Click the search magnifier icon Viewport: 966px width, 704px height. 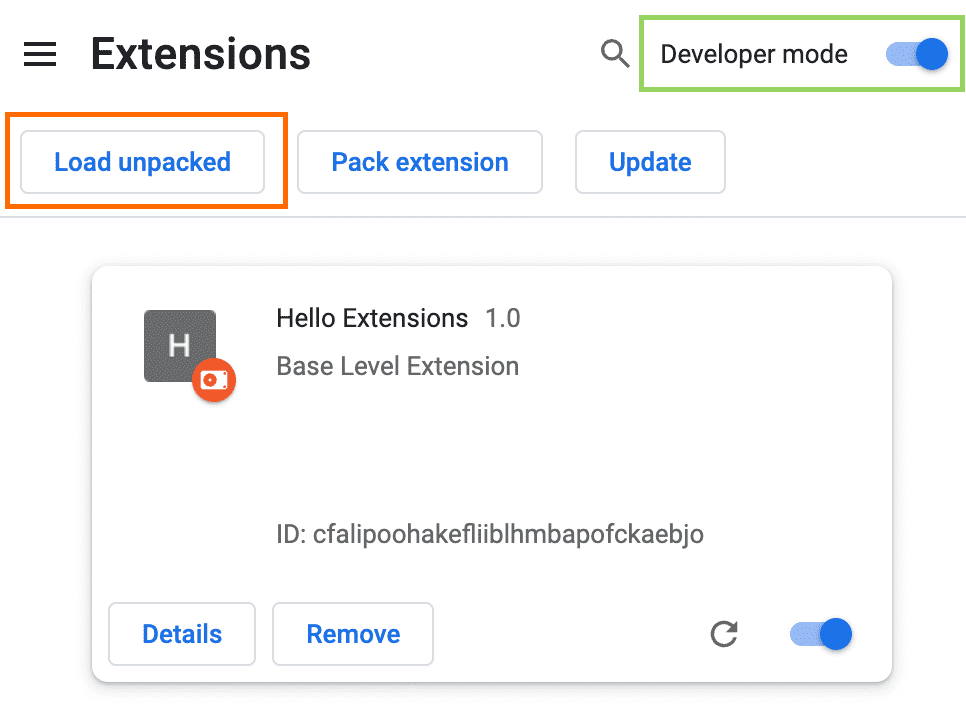pos(614,54)
